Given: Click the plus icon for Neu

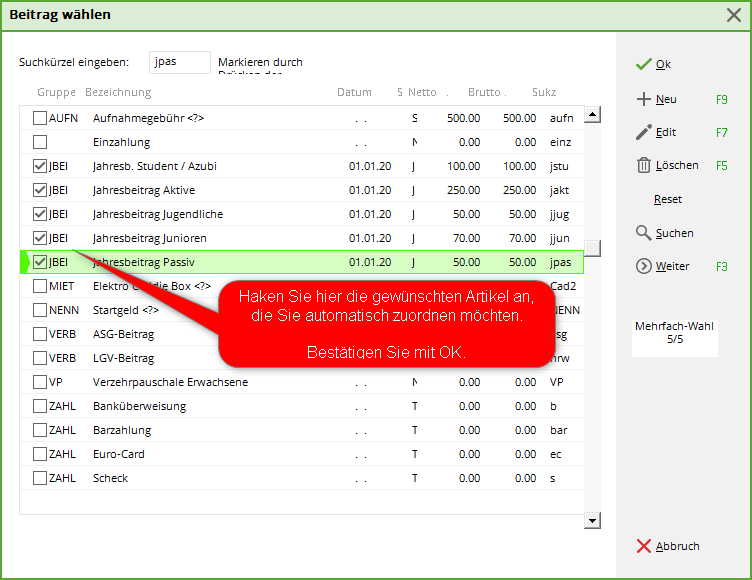Looking at the screenshot, I should point(643,99).
